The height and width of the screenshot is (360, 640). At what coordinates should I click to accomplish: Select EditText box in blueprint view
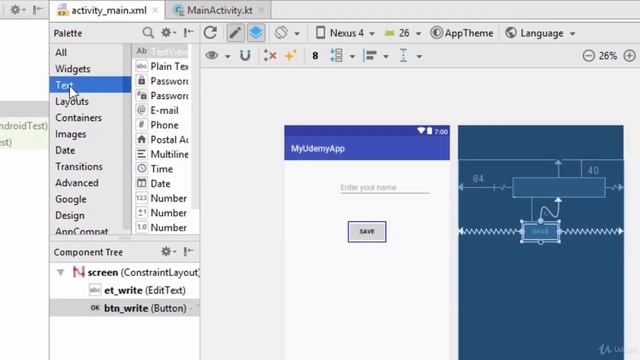click(x=559, y=187)
